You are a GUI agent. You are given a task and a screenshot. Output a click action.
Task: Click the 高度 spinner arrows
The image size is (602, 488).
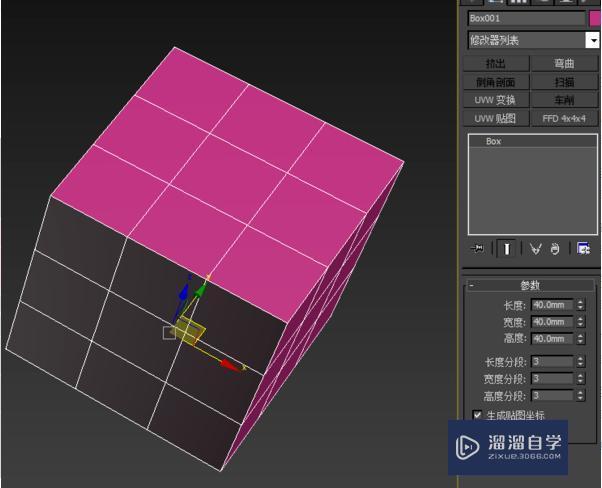click(x=580, y=339)
